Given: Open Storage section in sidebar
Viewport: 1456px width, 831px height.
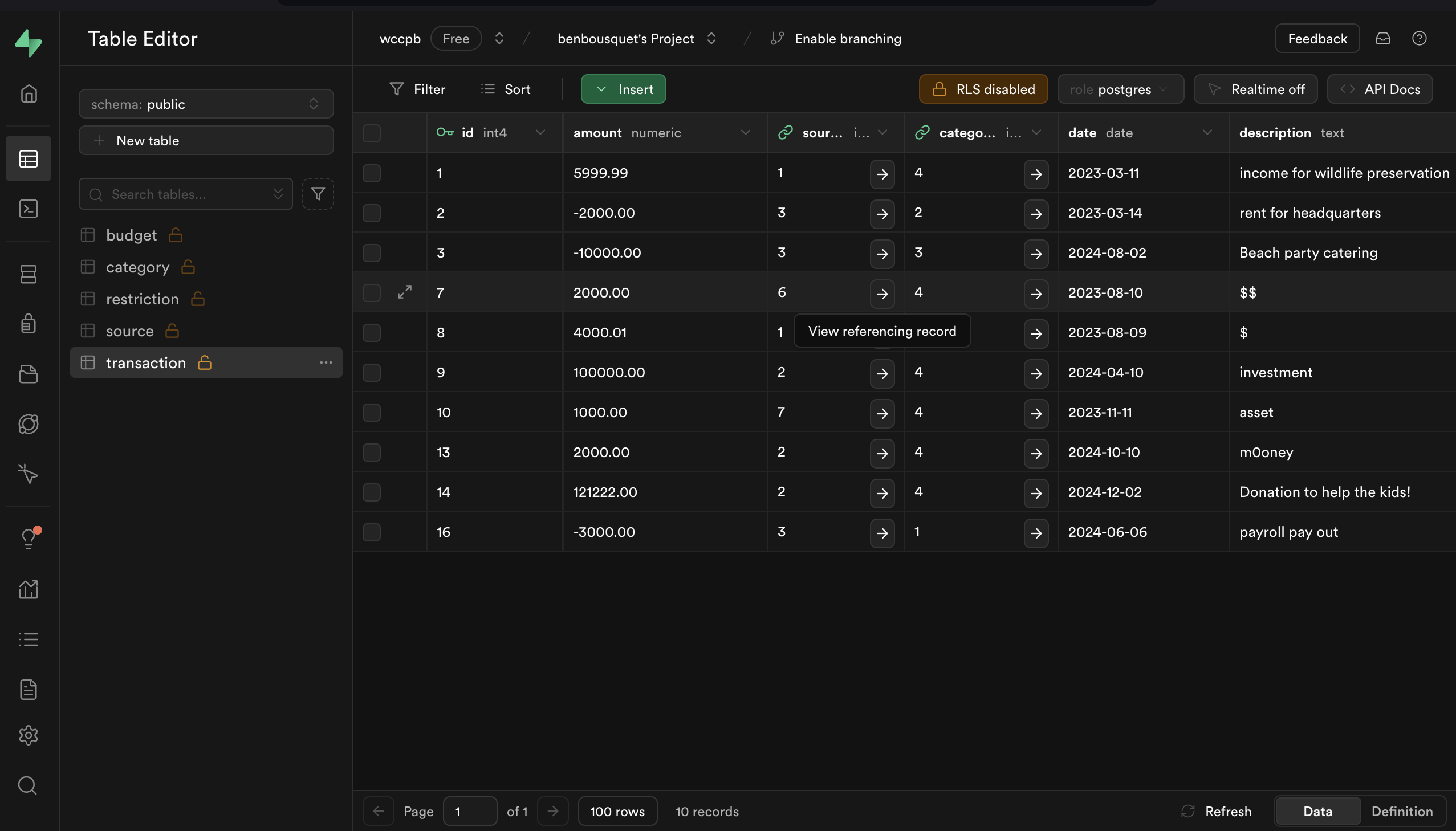Looking at the screenshot, I should (28, 374).
